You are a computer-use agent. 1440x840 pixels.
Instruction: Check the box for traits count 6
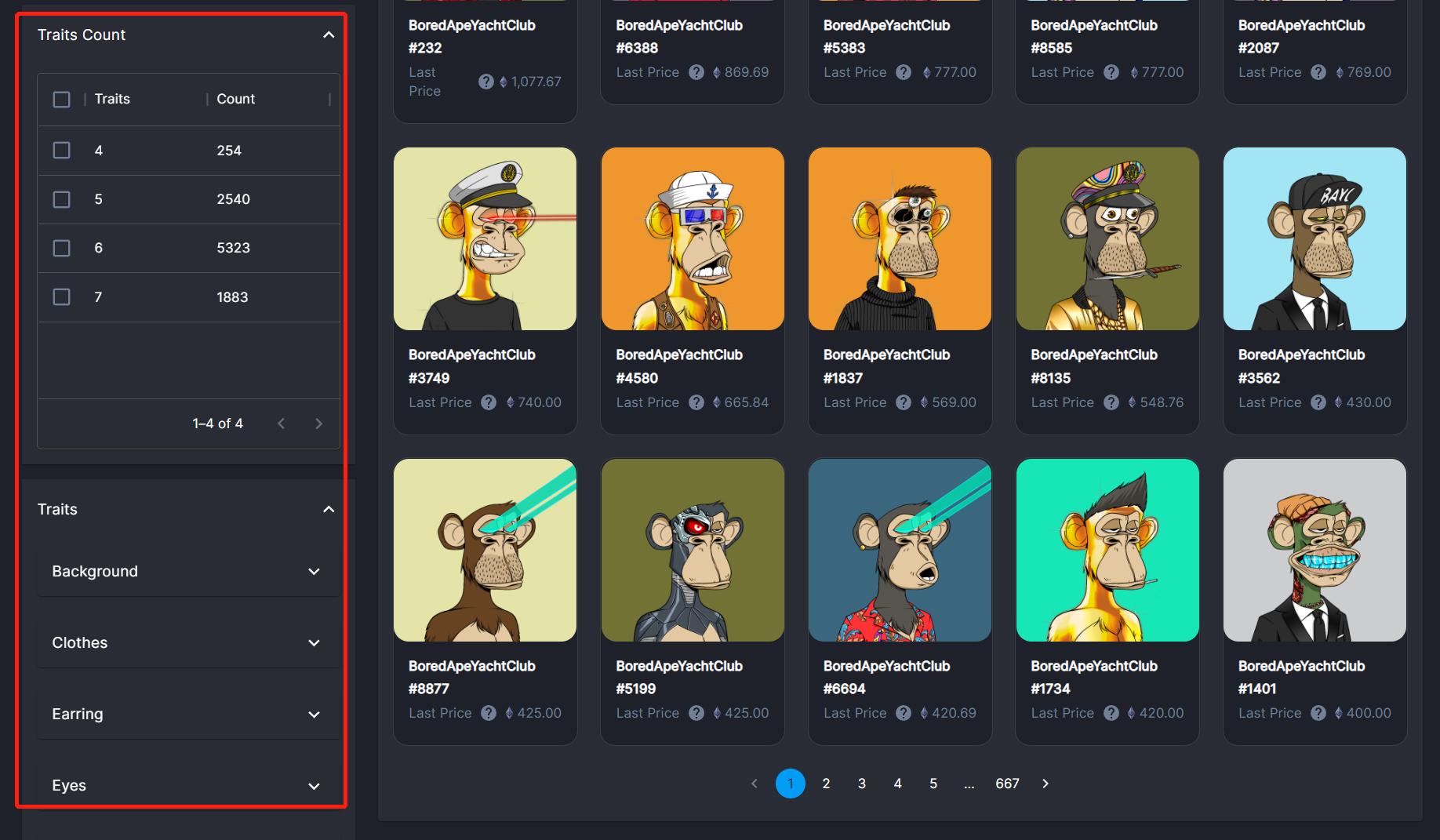(61, 248)
